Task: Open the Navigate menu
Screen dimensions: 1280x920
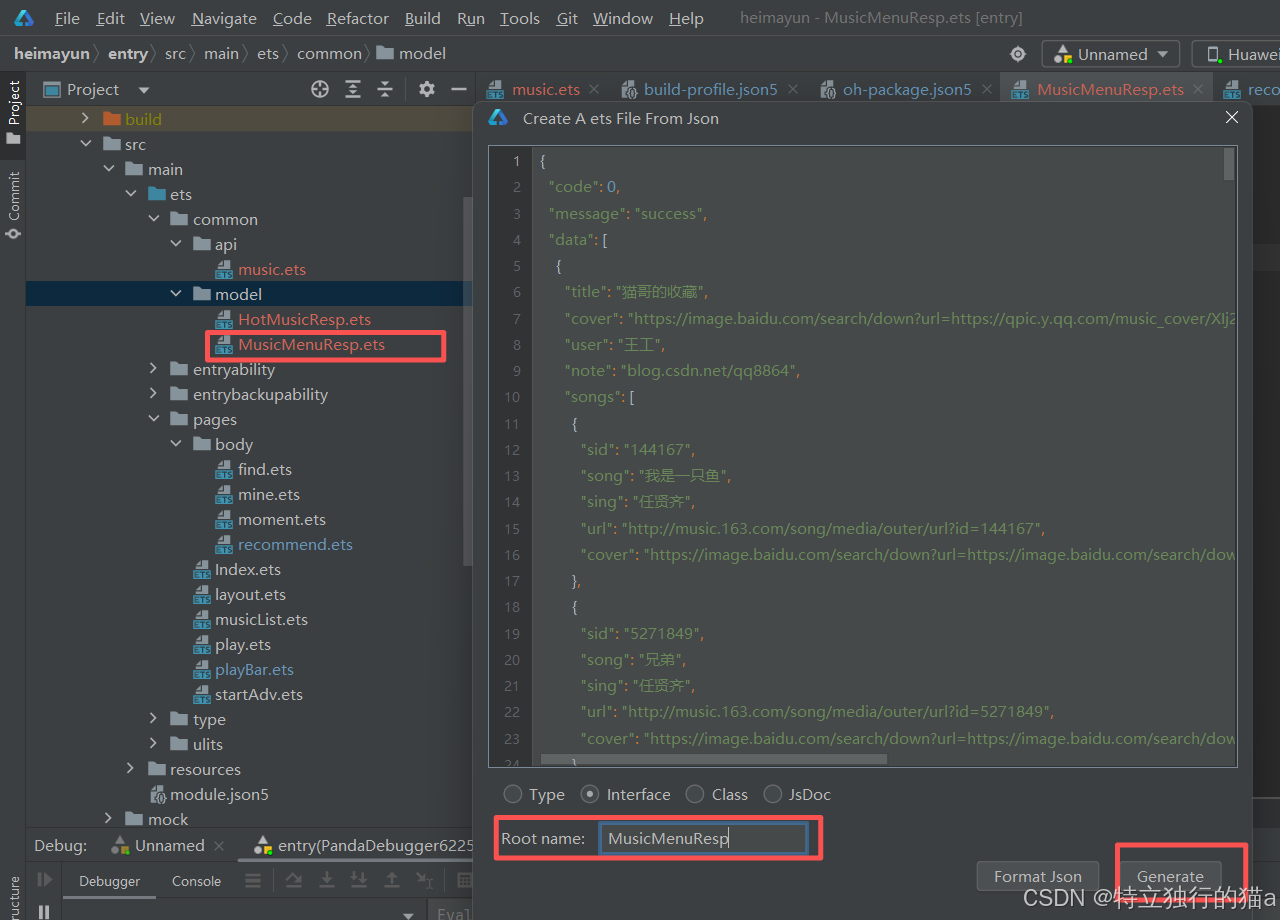Action: point(224,18)
